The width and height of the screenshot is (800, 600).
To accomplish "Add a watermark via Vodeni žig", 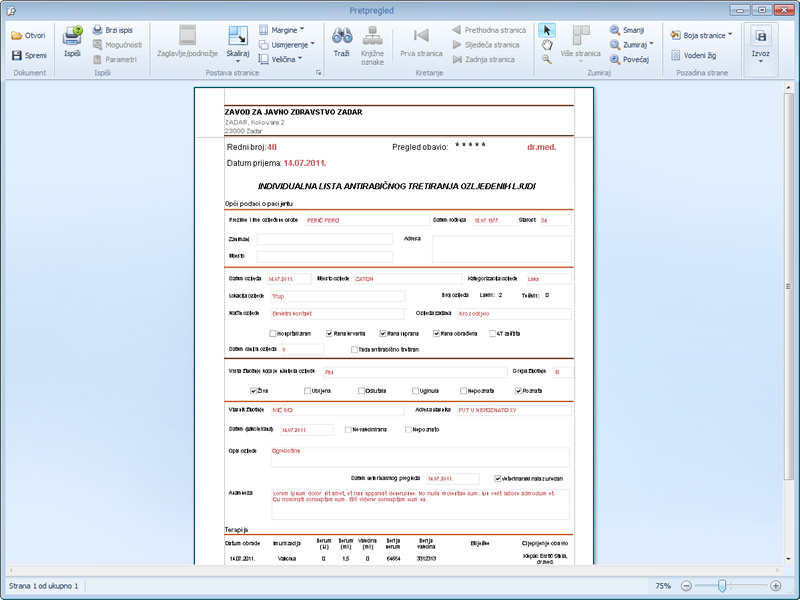I will pyautogui.click(x=694, y=55).
